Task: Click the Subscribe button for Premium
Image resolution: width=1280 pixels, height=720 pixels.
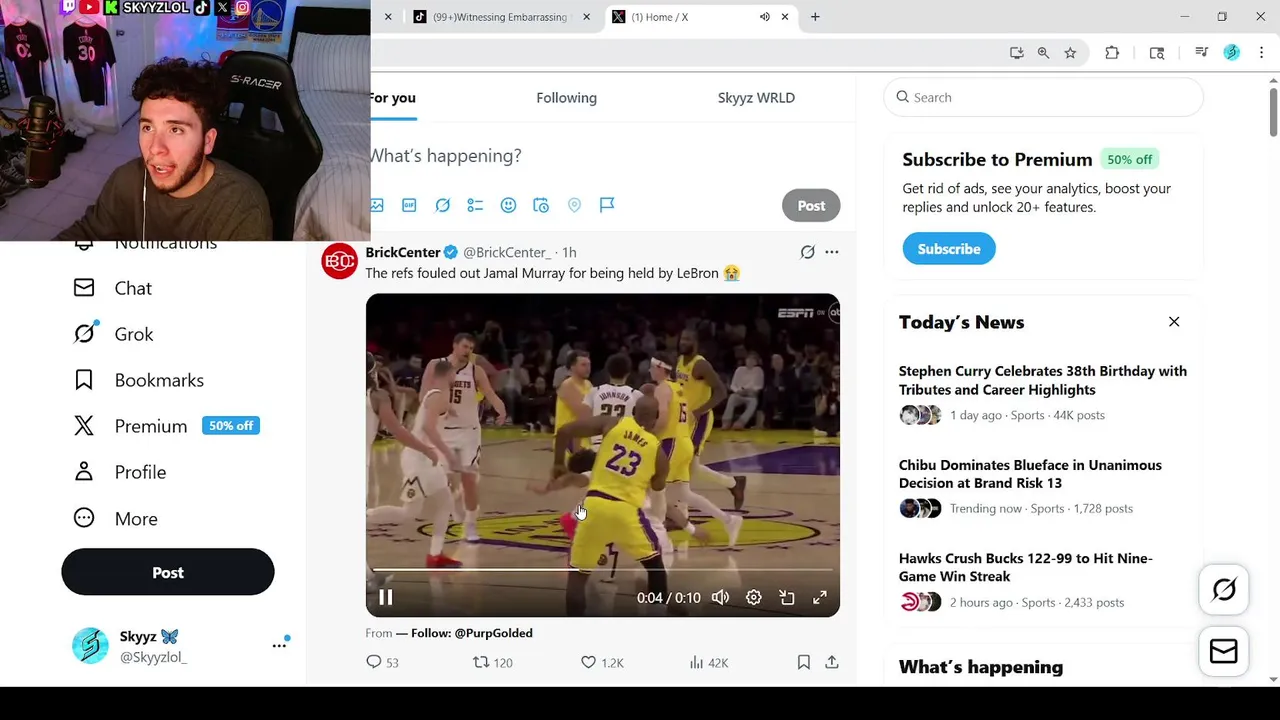Action: (x=949, y=249)
